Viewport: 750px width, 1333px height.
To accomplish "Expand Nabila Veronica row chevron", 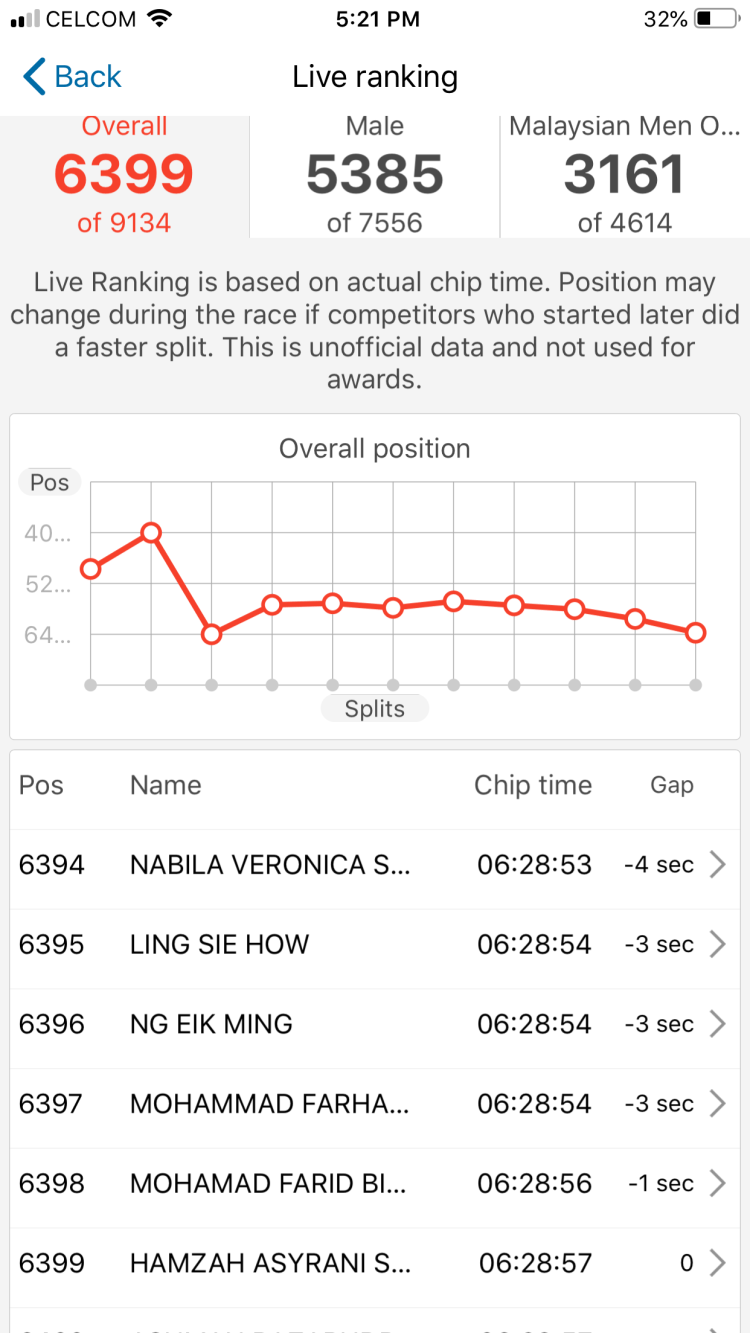I will pyautogui.click(x=717, y=865).
